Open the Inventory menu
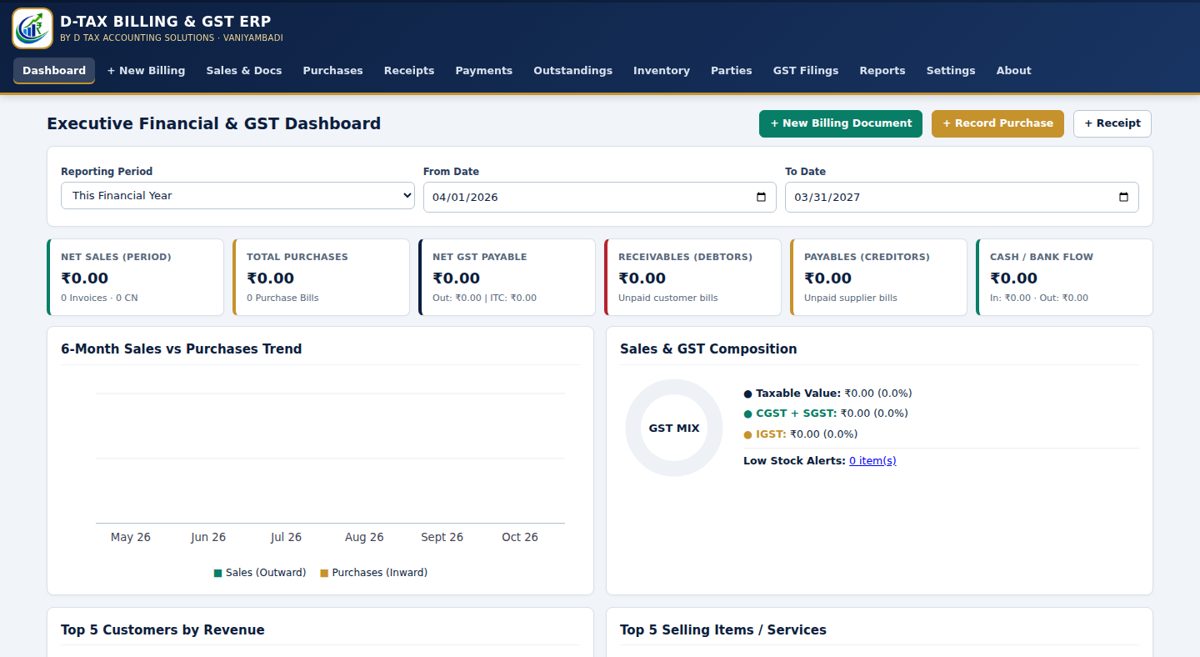1200x657 pixels. 661,71
